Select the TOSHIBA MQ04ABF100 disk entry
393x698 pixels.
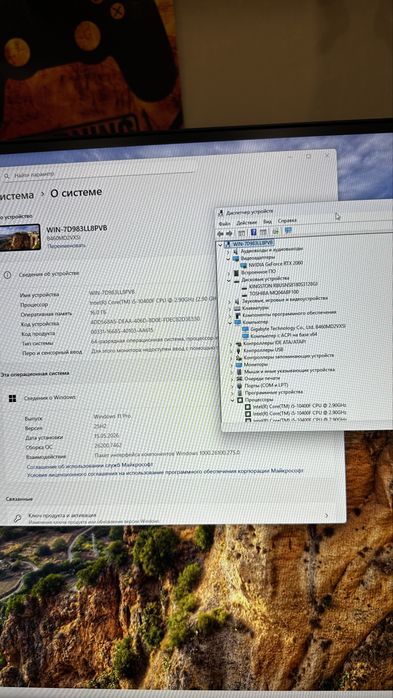tap(274, 292)
